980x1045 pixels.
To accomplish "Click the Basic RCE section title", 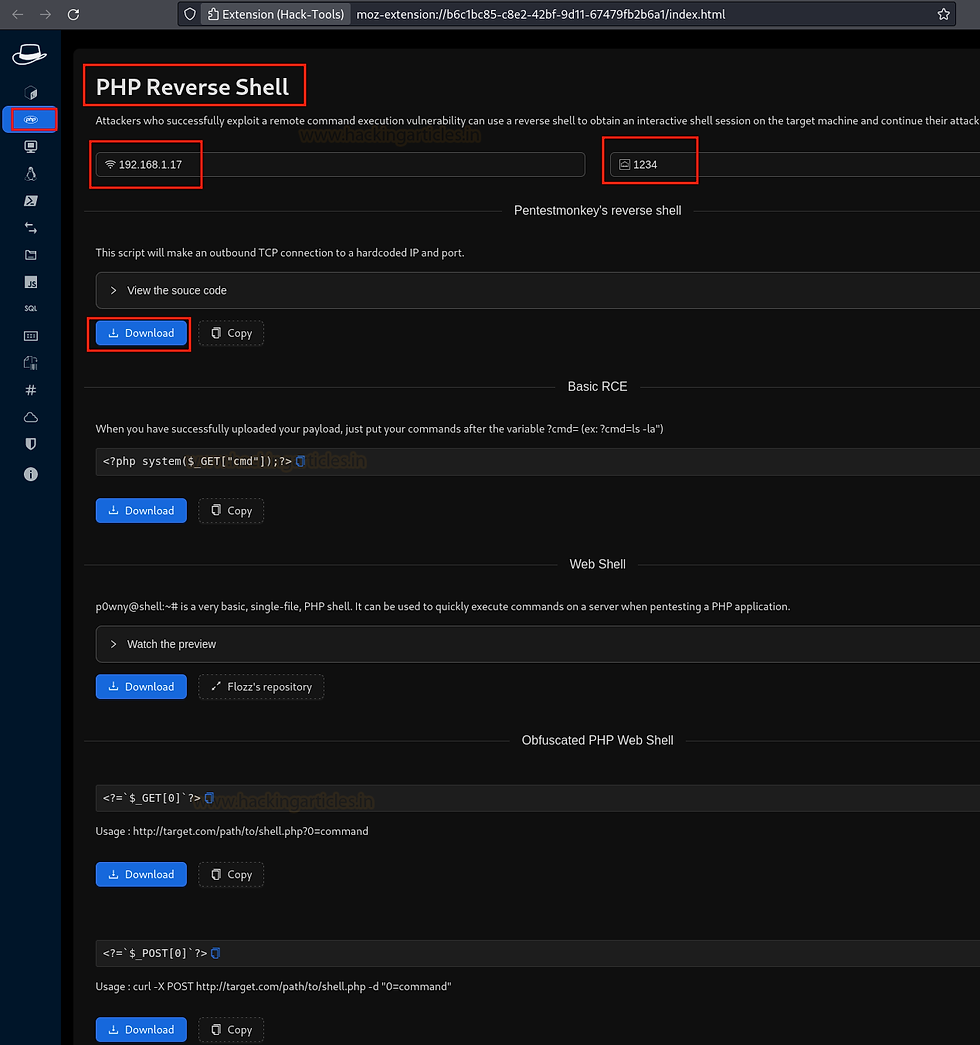I will 597,387.
